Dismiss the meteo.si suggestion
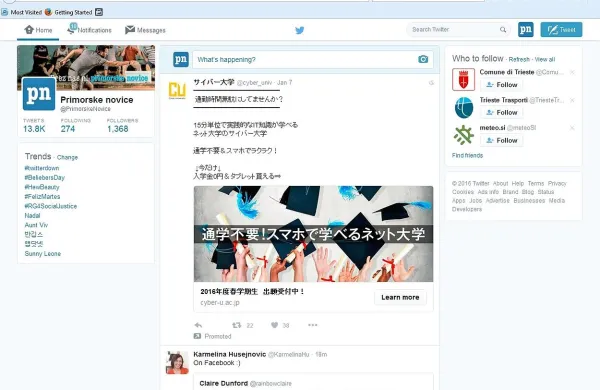600x390 pixels. click(572, 128)
